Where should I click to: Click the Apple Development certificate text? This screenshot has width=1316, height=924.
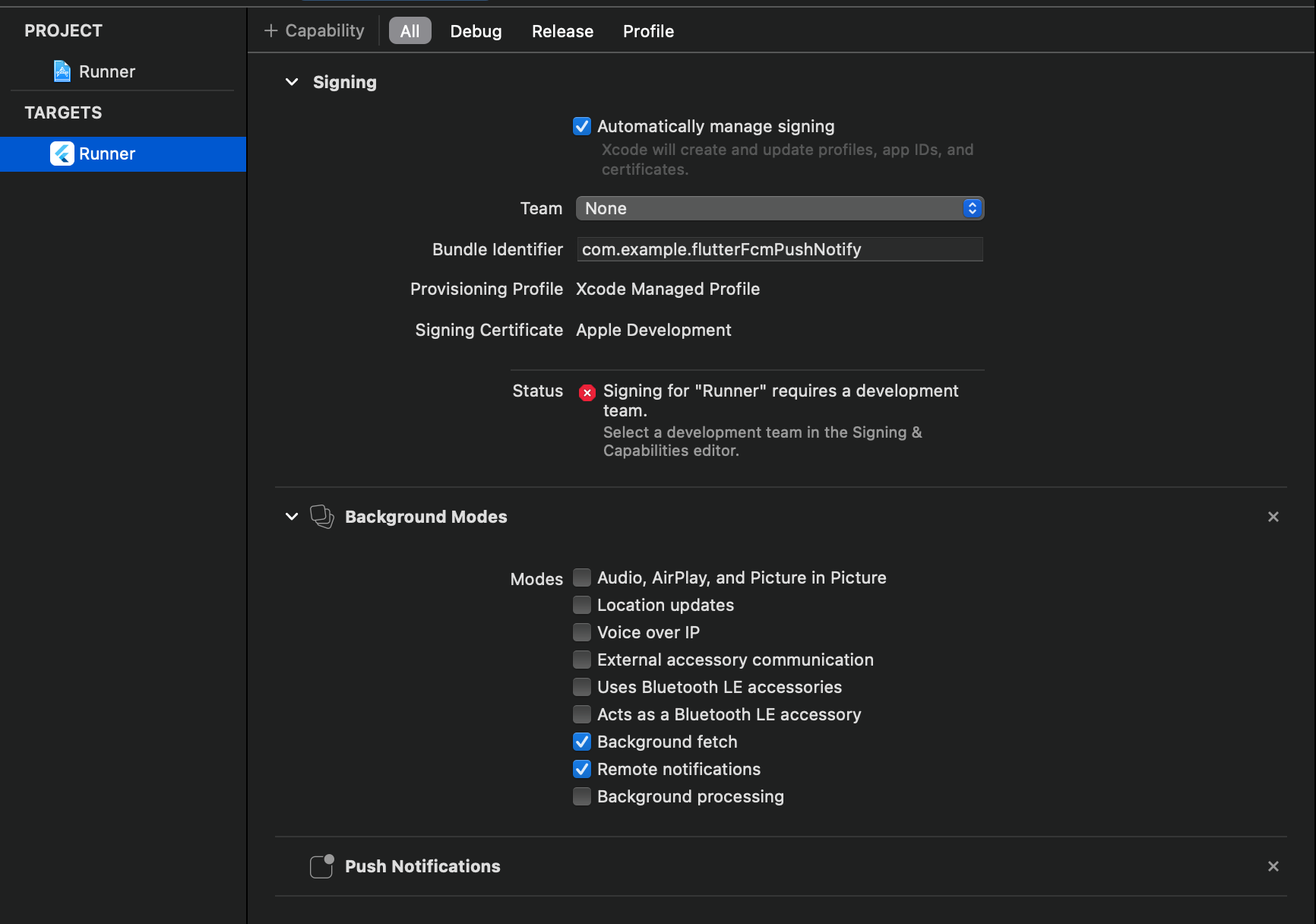[x=653, y=330]
